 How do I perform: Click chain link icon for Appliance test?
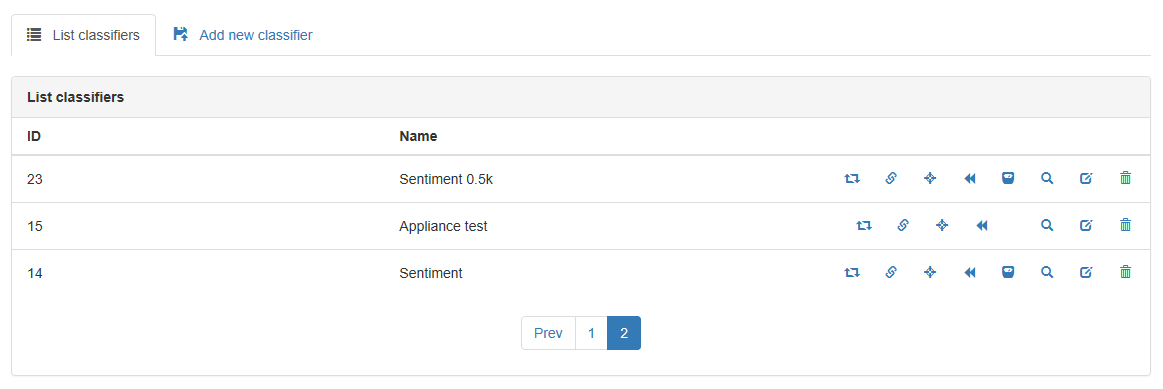click(903, 226)
